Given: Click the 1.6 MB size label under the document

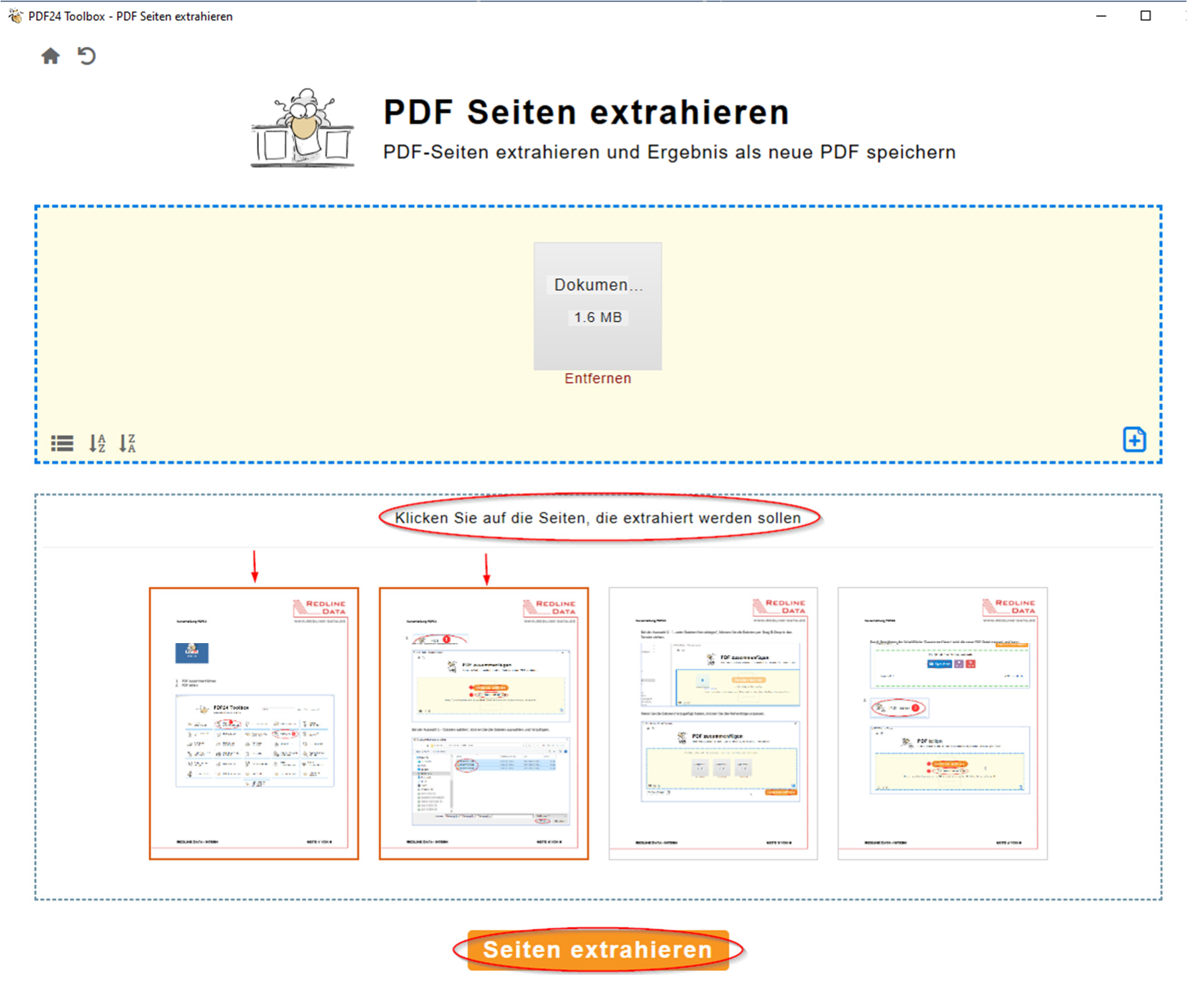Looking at the screenshot, I should pyautogui.click(x=597, y=318).
